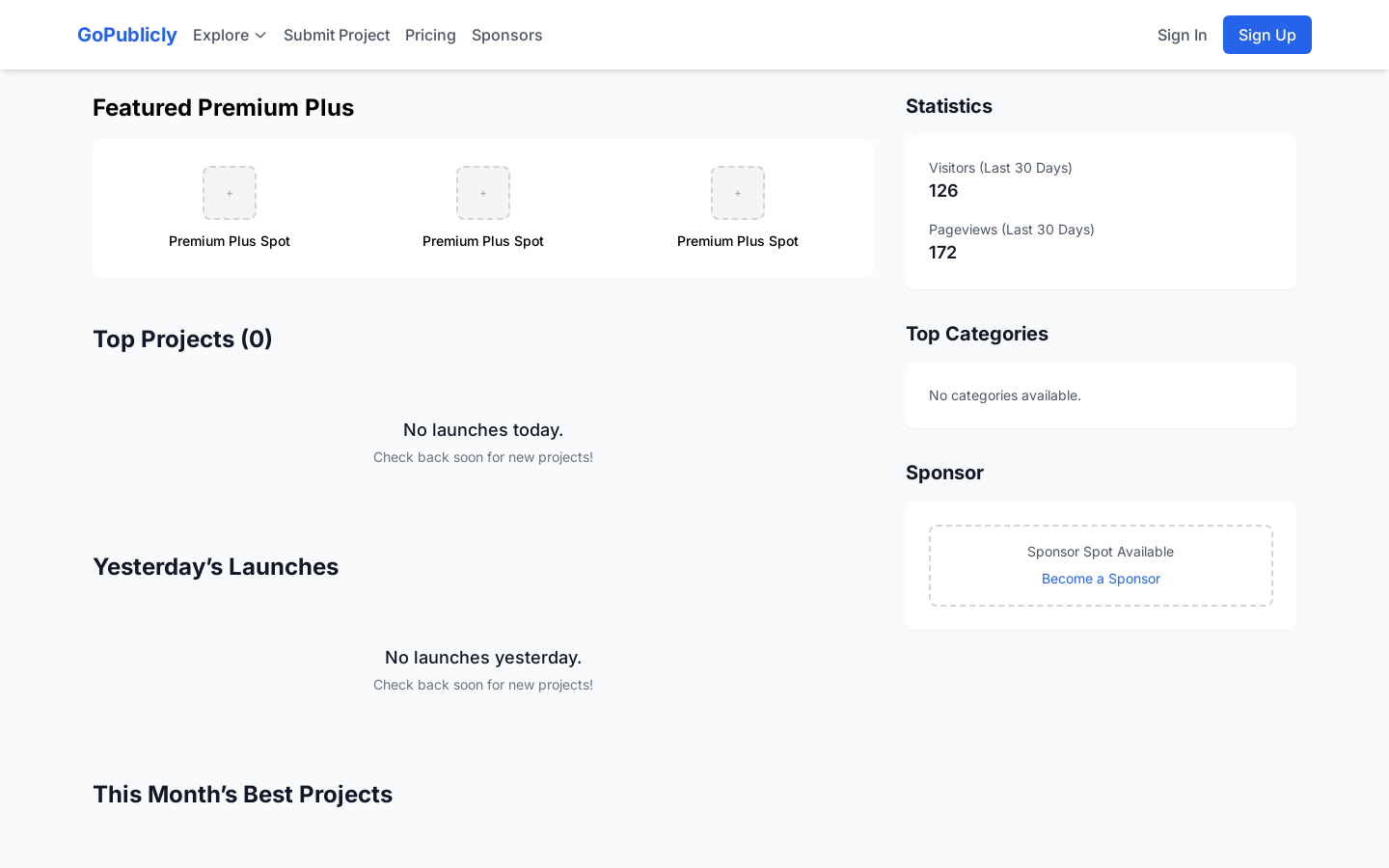Screen dimensions: 1389x868
Task: Click This Month's Best Projects heading
Action: [242, 795]
